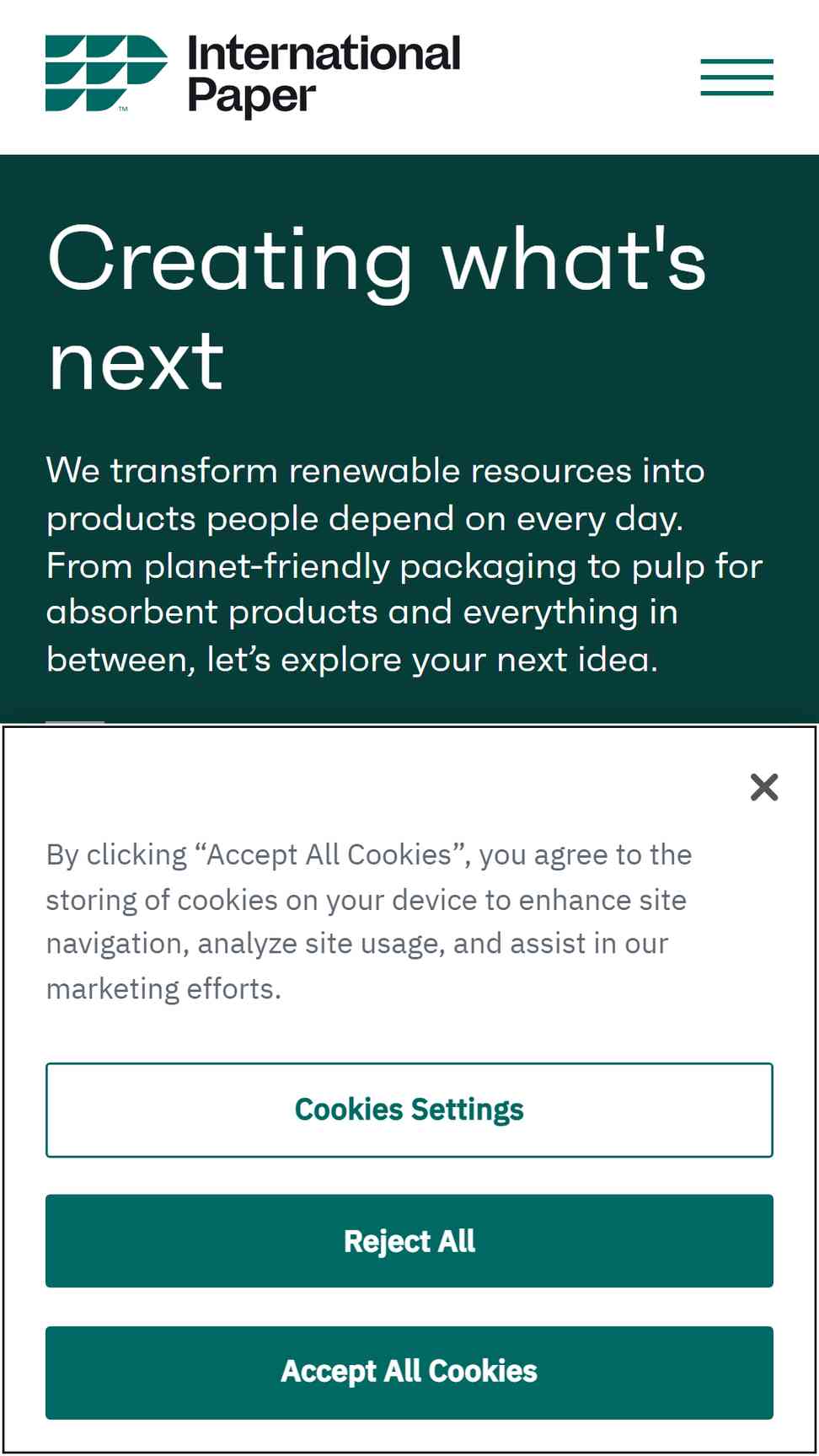
Task: Choose Reject All cookies
Action: coord(409,1241)
